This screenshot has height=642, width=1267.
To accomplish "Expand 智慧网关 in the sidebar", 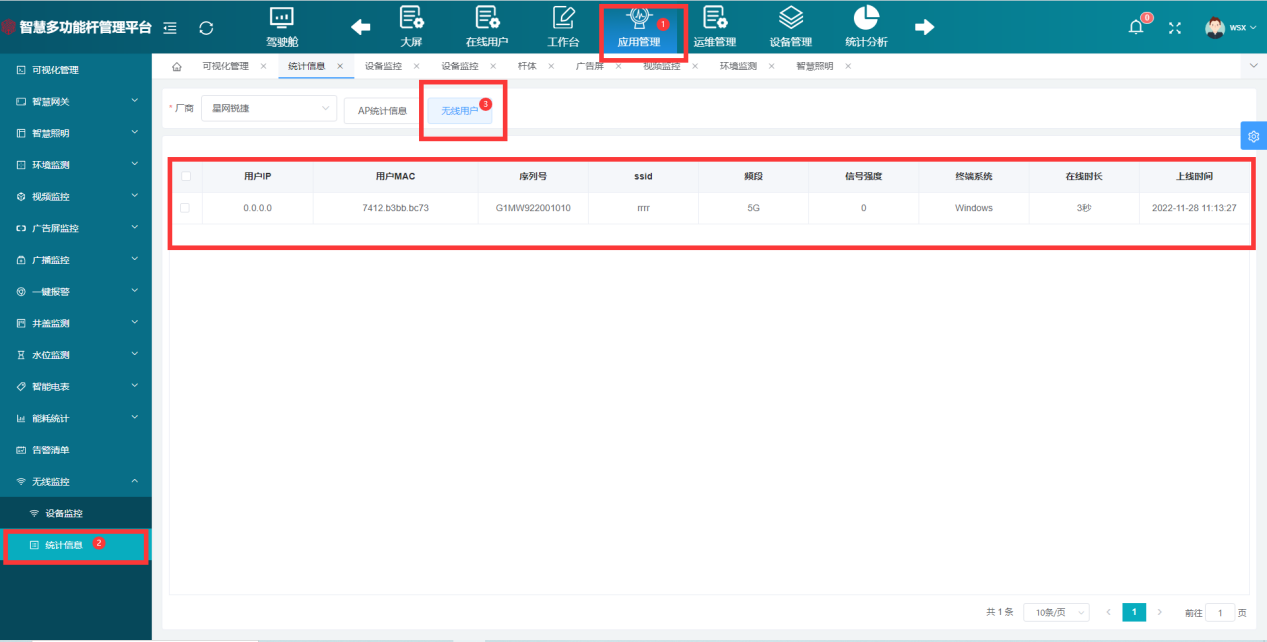I will click(76, 102).
